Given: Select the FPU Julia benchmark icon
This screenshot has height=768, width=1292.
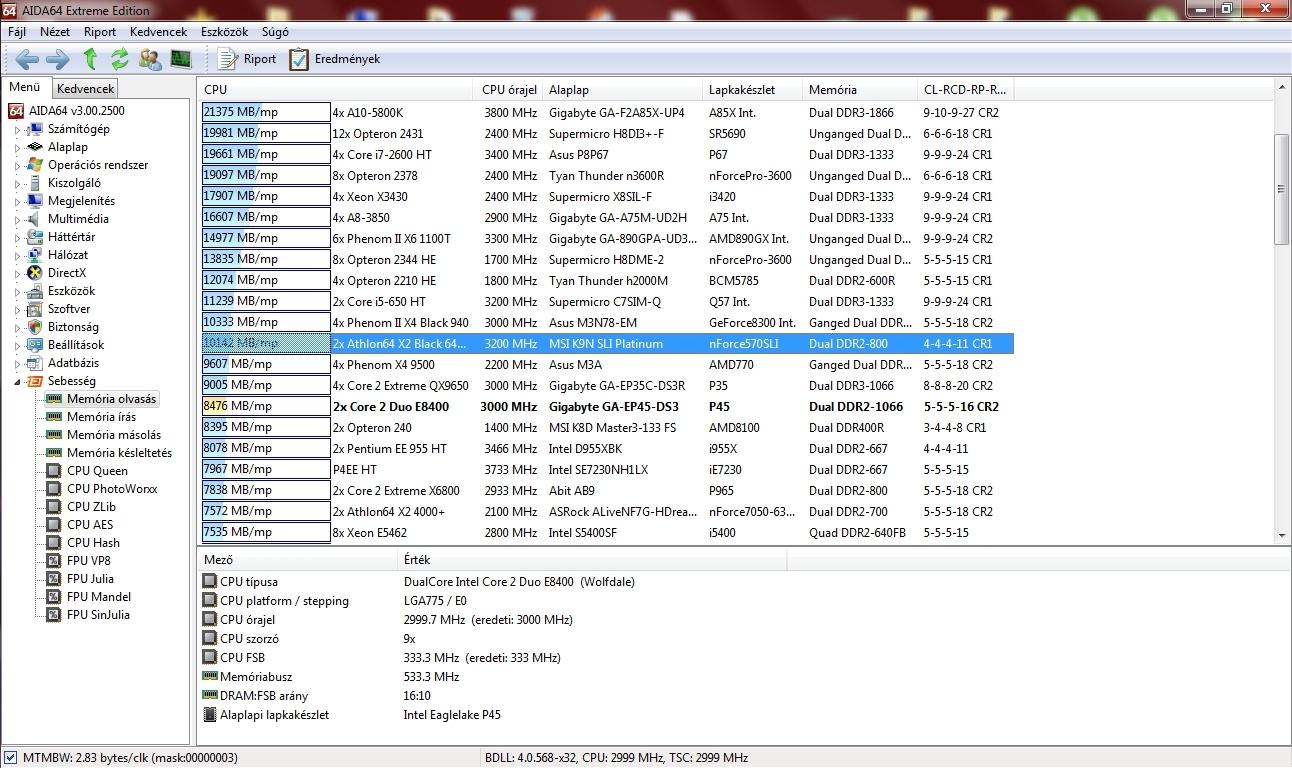Looking at the screenshot, I should point(54,579).
